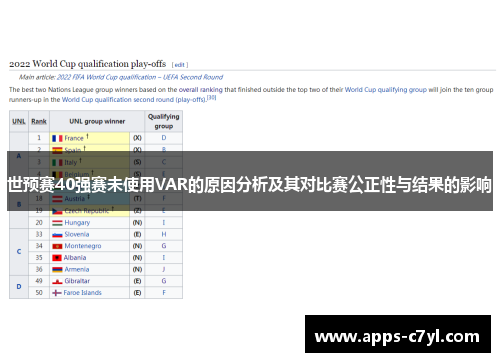Click the France flag icon
The image size is (500, 362).
coord(57,138)
